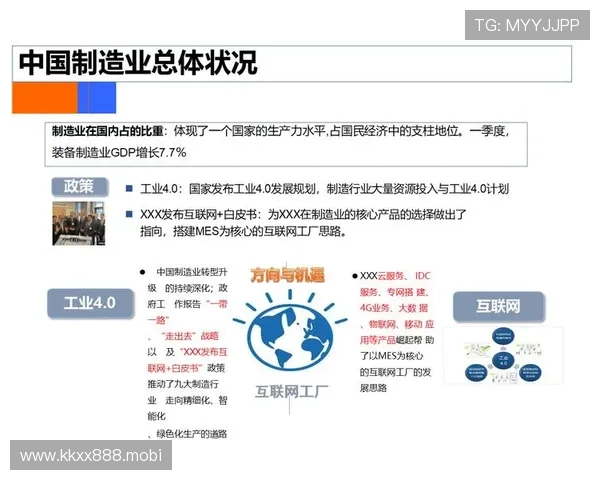Open the 工业4.0 circle diagram thumbnail
This screenshot has width=600, height=480.
[x=503, y=356]
